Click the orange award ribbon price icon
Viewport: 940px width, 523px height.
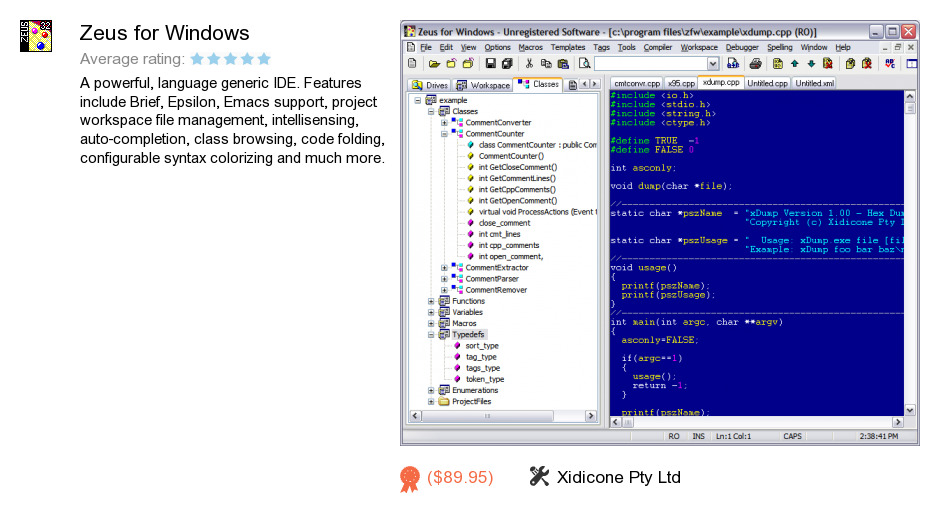[409, 479]
